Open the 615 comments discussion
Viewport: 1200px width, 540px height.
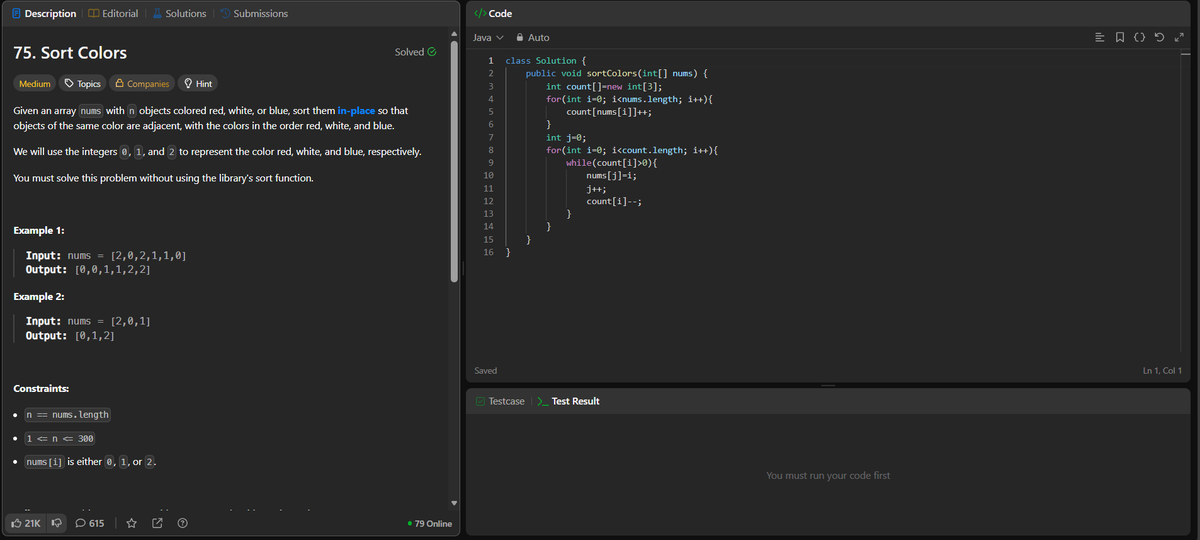pyautogui.click(x=90, y=523)
